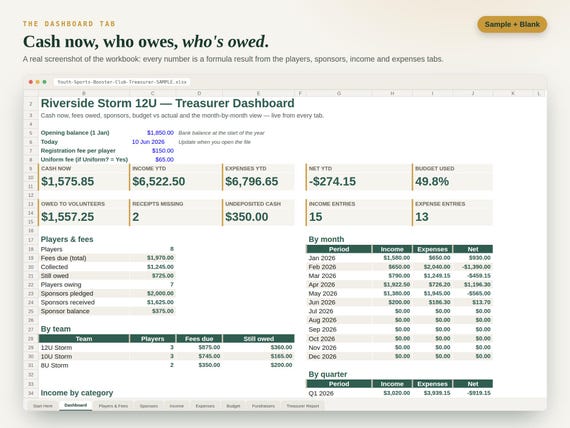Image resolution: width=570 pixels, height=428 pixels.
Task: Click the By month Expenses column header
Action: pos(433,249)
